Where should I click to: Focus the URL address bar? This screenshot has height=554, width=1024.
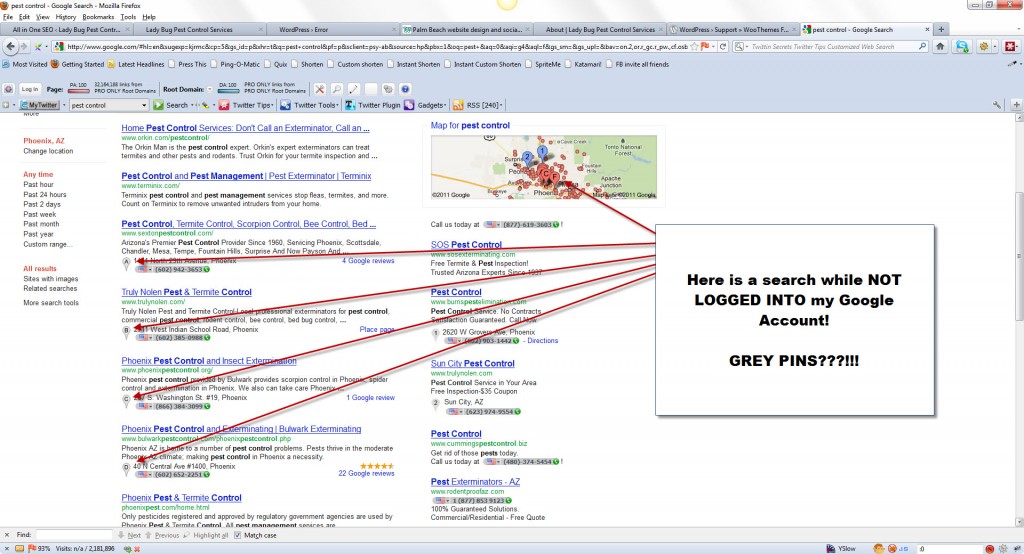coord(372,46)
